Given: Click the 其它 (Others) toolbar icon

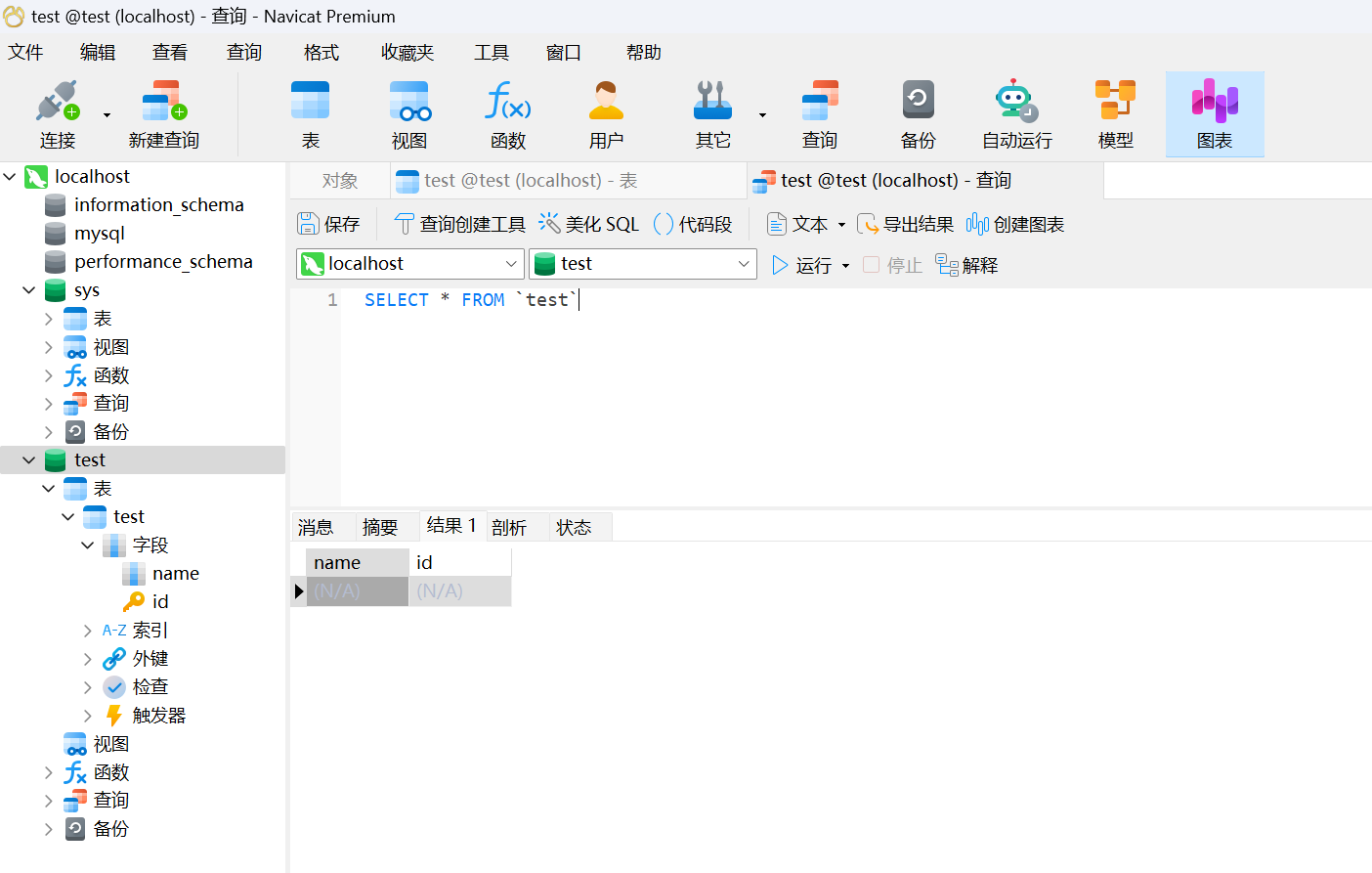Looking at the screenshot, I should point(713,114).
